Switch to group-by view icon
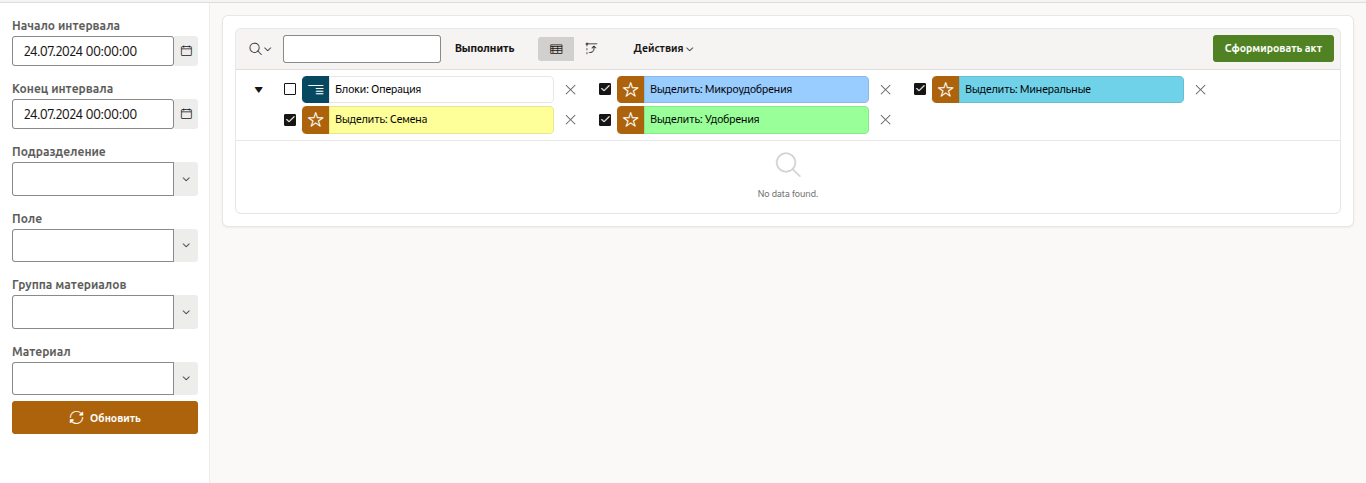This screenshot has height=483, width=1366. click(x=591, y=48)
